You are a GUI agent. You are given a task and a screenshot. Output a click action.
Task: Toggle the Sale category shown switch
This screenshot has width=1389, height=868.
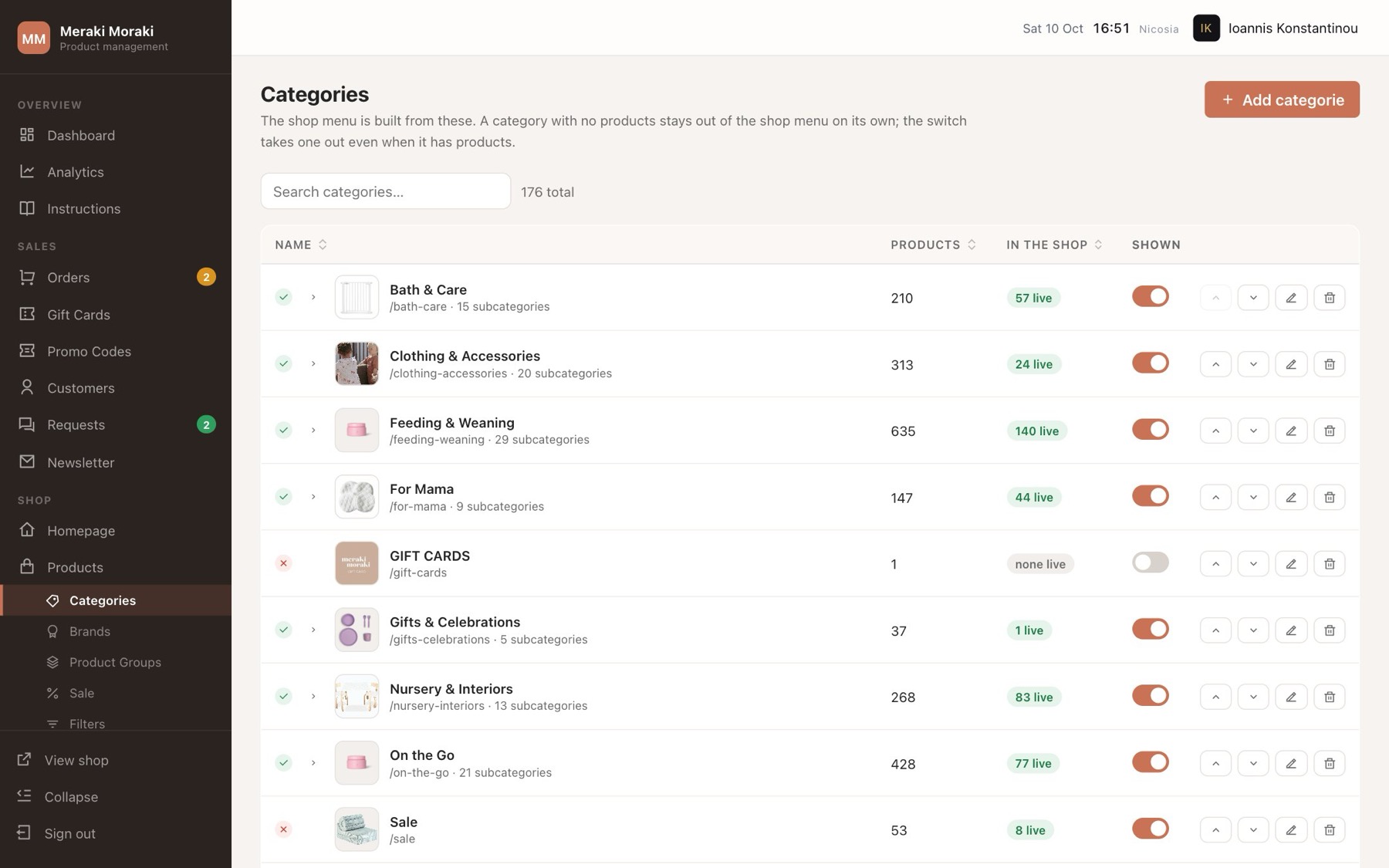[1151, 829]
